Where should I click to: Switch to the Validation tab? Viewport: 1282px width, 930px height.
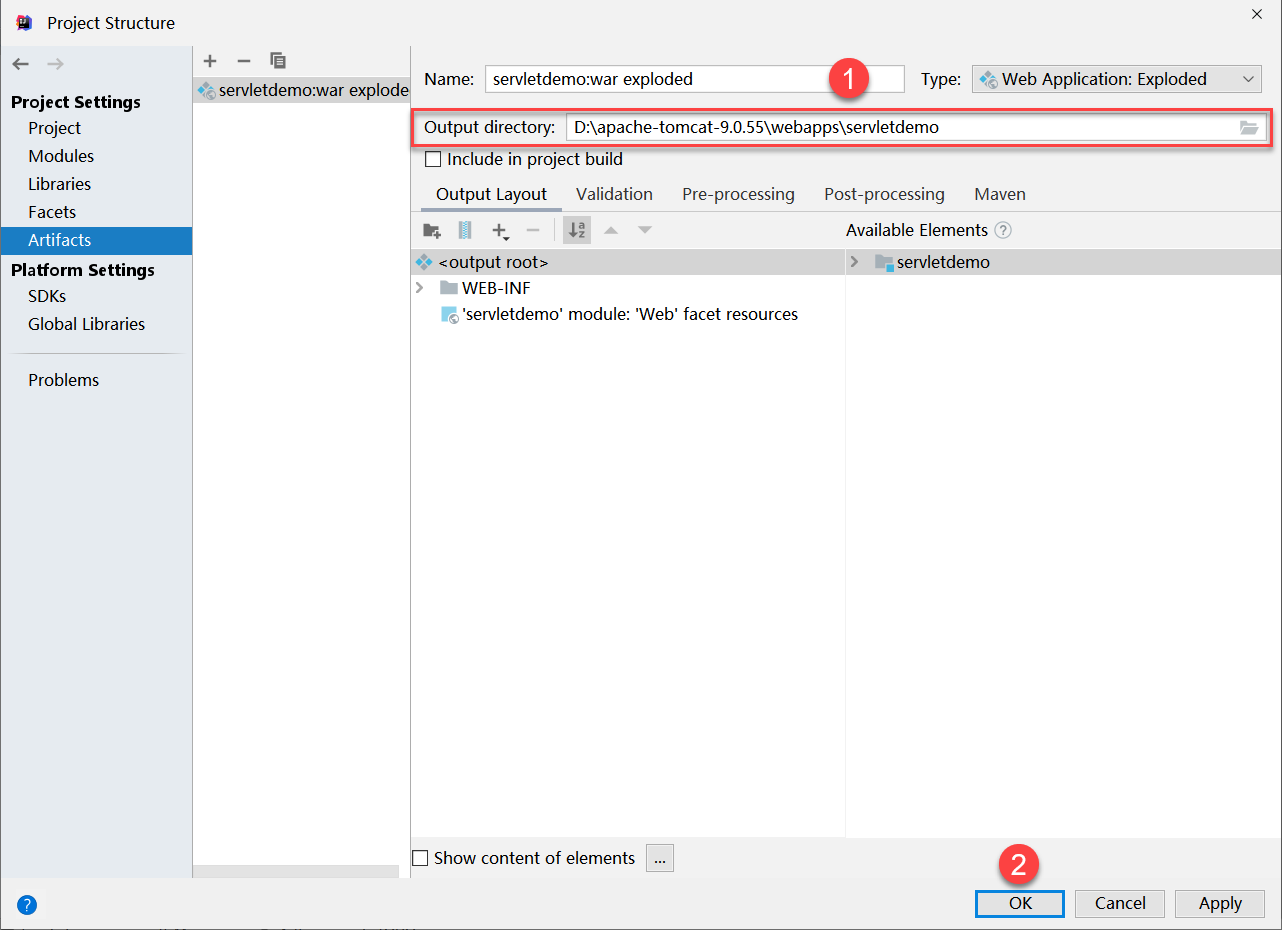pyautogui.click(x=614, y=194)
